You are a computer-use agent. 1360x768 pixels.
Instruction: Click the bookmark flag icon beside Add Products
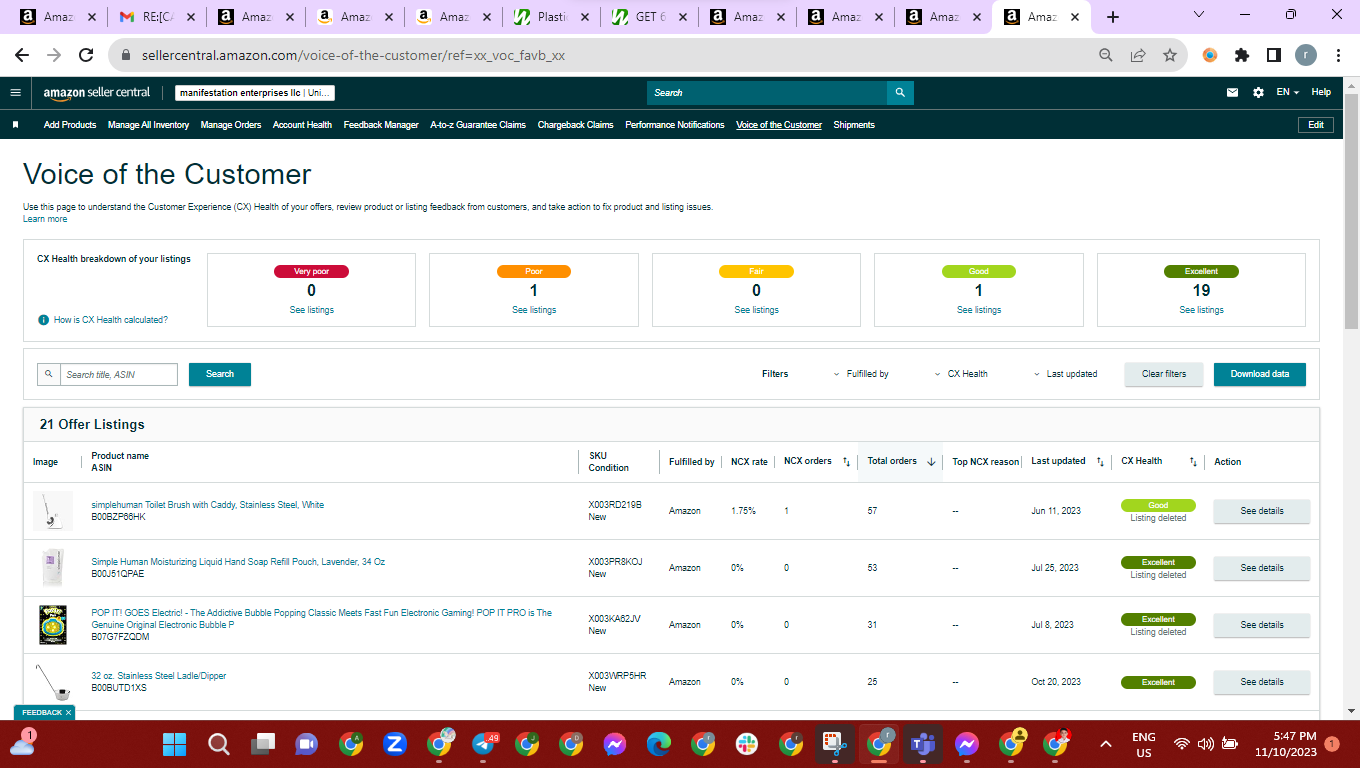(15, 125)
